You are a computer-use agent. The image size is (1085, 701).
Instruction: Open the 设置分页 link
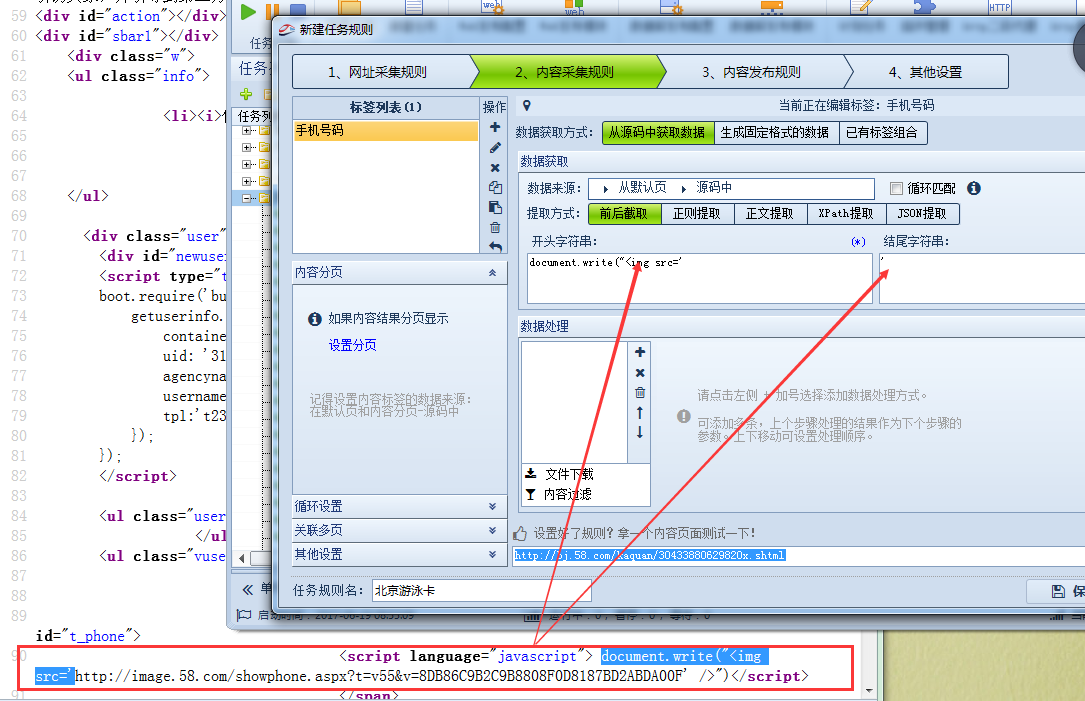point(353,345)
